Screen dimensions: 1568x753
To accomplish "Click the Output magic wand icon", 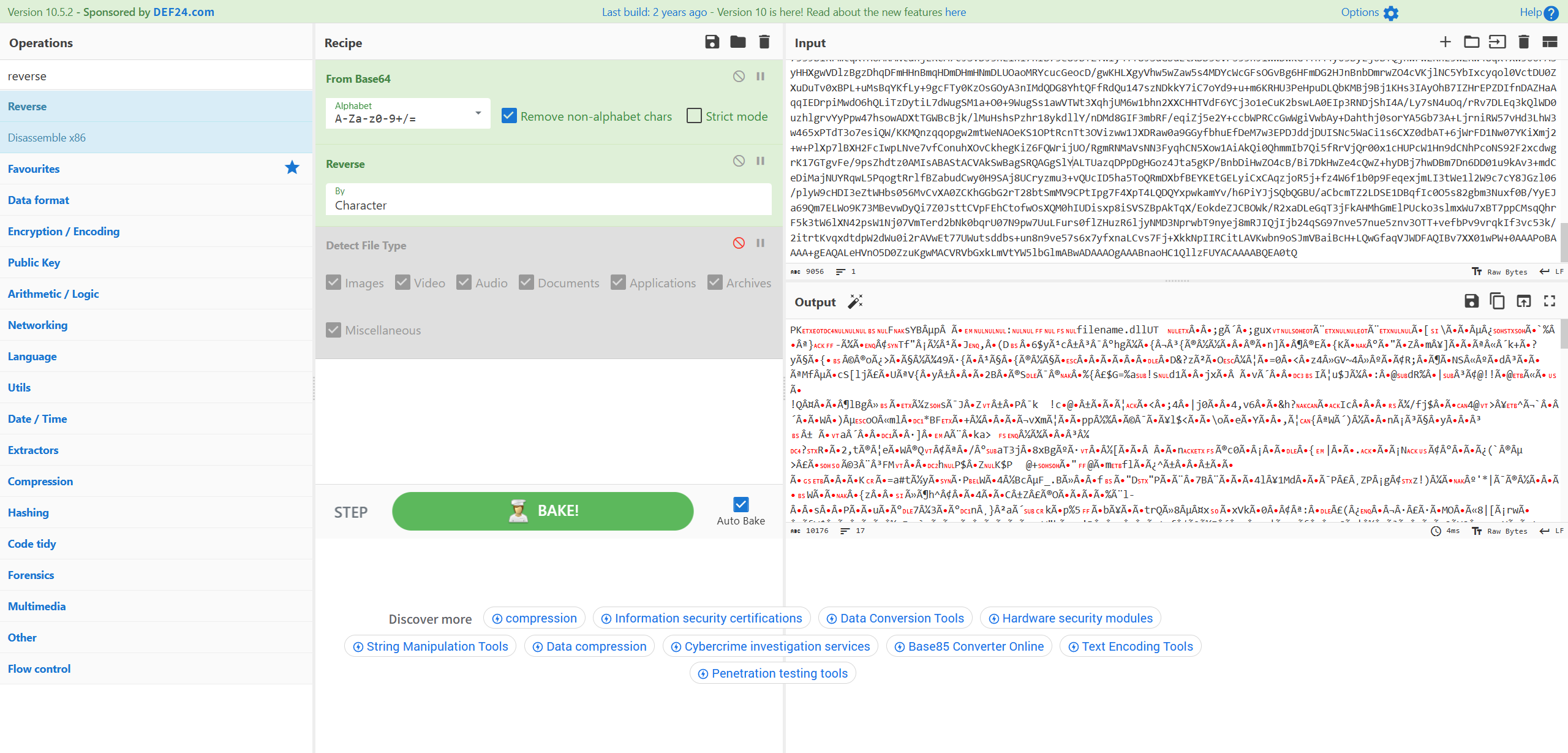I will [x=855, y=301].
